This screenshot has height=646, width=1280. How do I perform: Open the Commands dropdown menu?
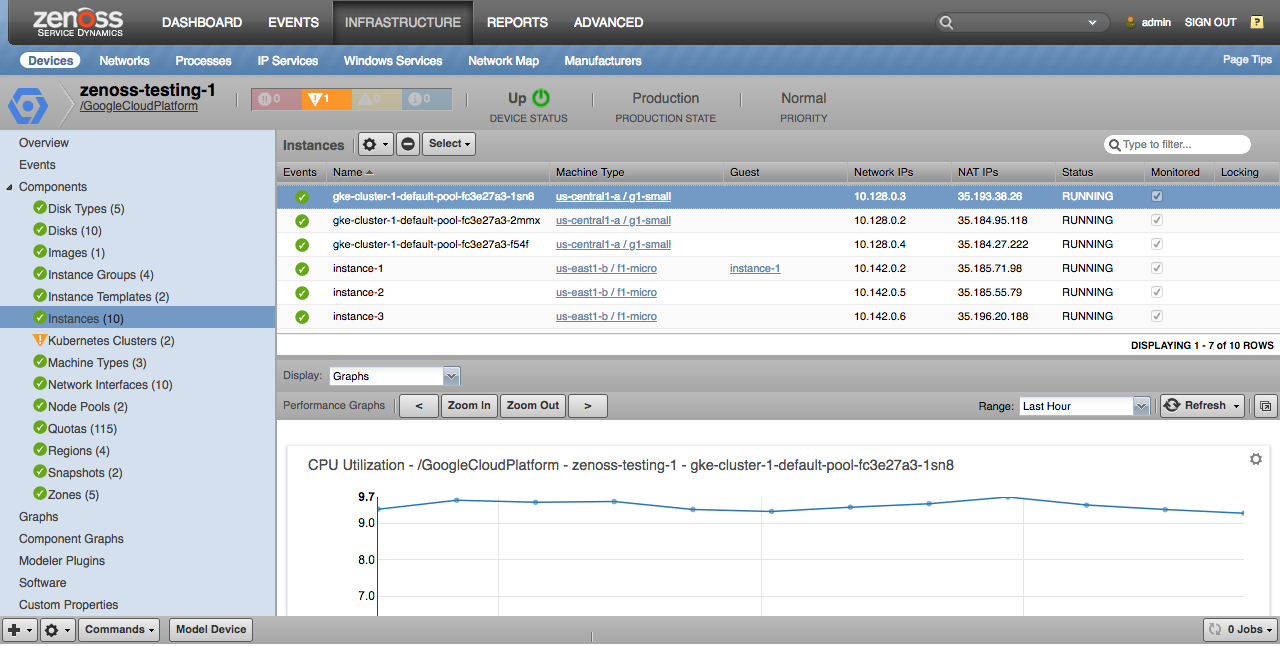(x=120, y=630)
